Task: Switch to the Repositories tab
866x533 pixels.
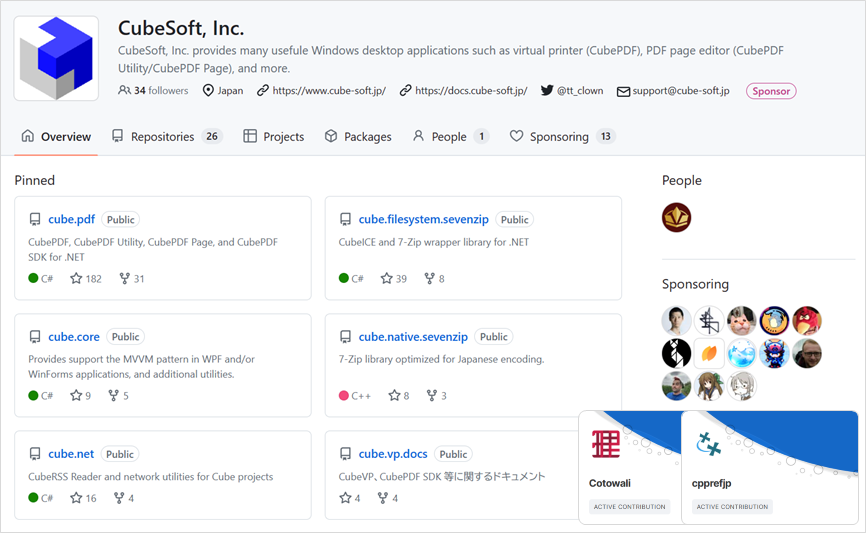Action: tap(166, 136)
